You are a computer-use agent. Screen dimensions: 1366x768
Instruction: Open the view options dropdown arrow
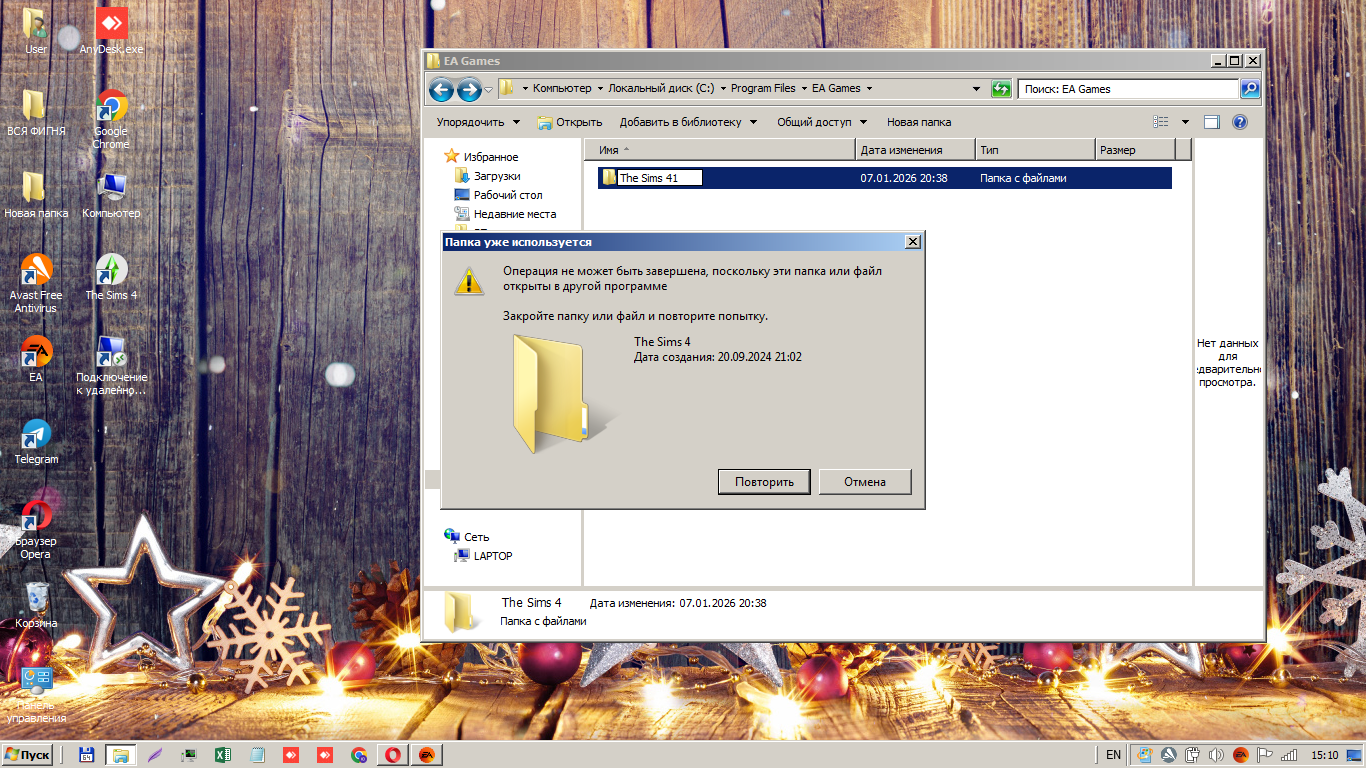tap(1185, 122)
